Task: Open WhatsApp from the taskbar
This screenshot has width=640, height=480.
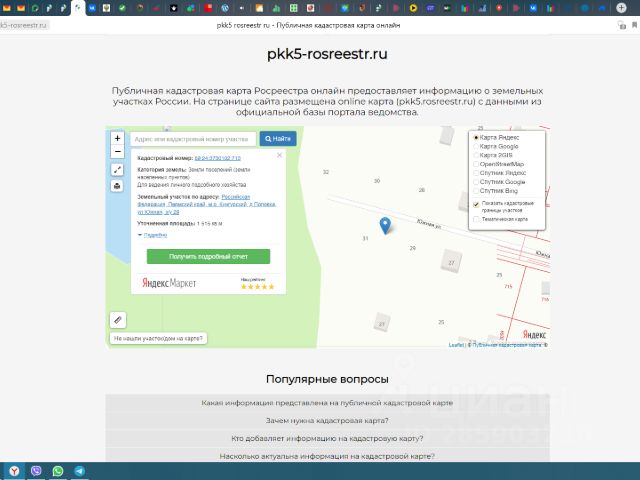Action: [x=58, y=470]
